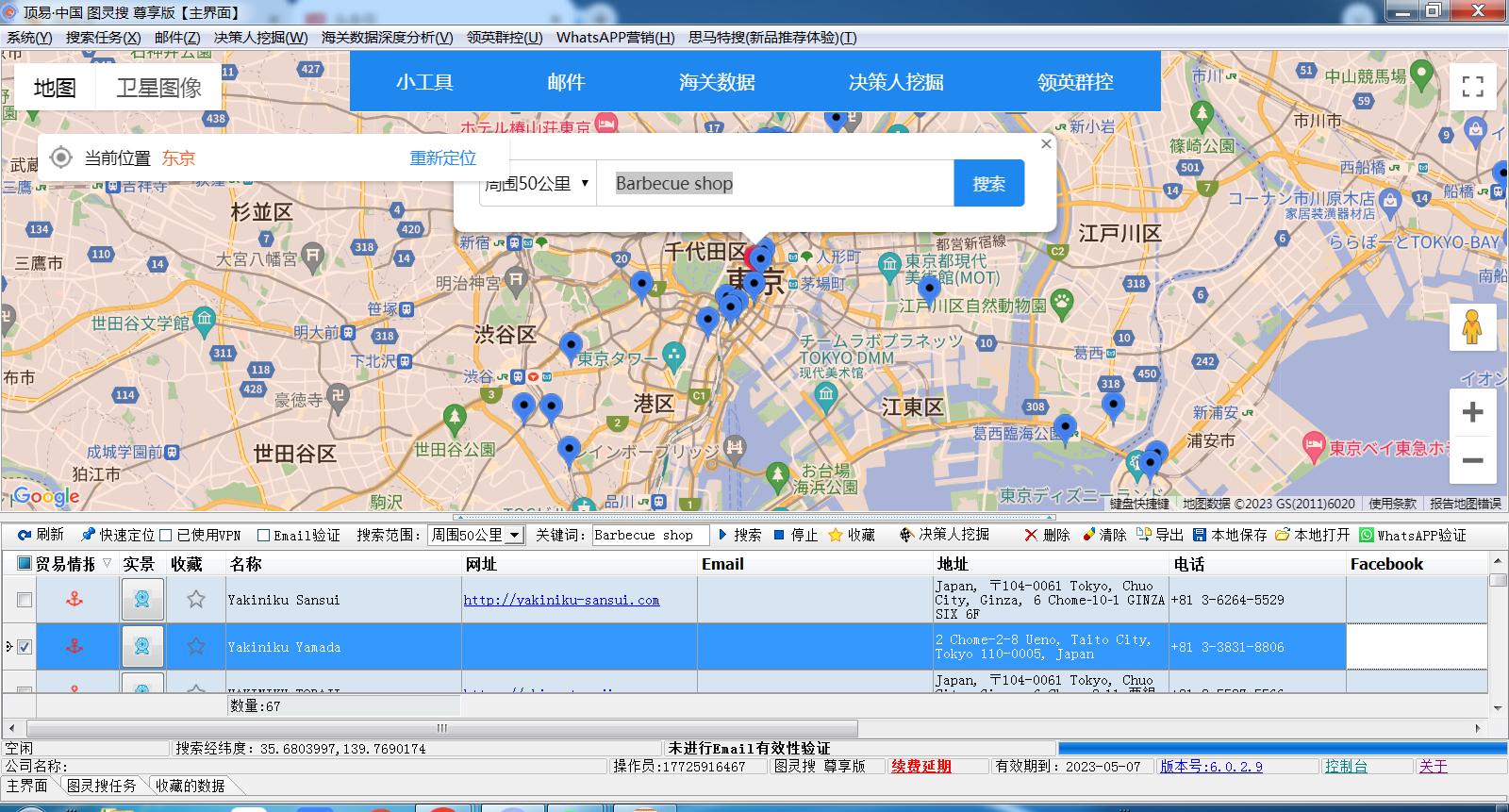The image size is (1509, 812).
Task: Click trade anchor icon for Yakiniku Sansui
Action: (x=75, y=599)
